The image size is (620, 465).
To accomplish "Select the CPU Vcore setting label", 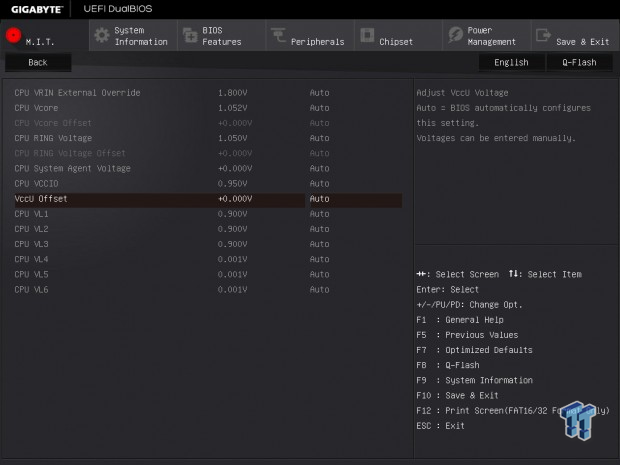I will (x=36, y=108).
